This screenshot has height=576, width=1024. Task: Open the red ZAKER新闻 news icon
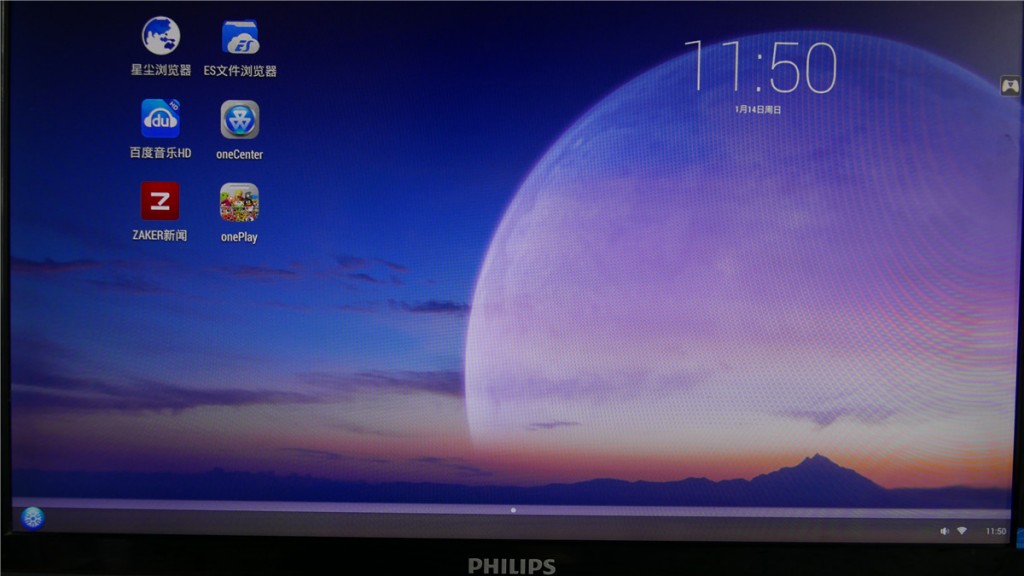click(160, 201)
